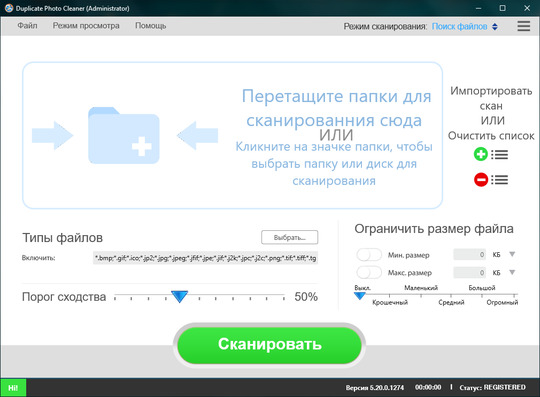The width and height of the screenshot is (540, 397).
Task: Click the Макс. размер value field
Action: (469, 273)
